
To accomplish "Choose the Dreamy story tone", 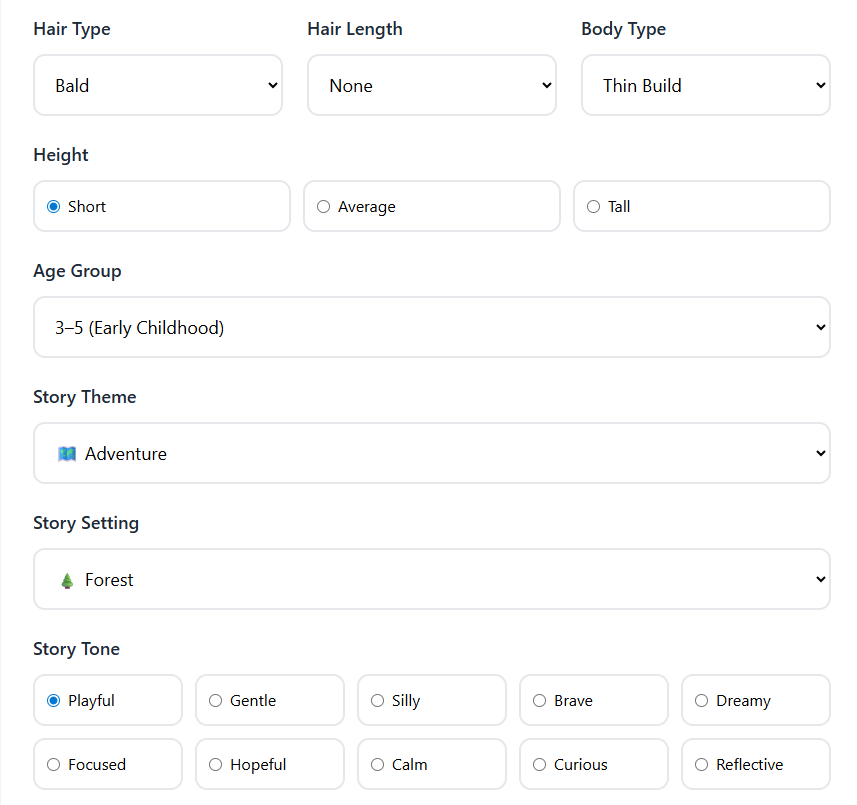I will [702, 701].
